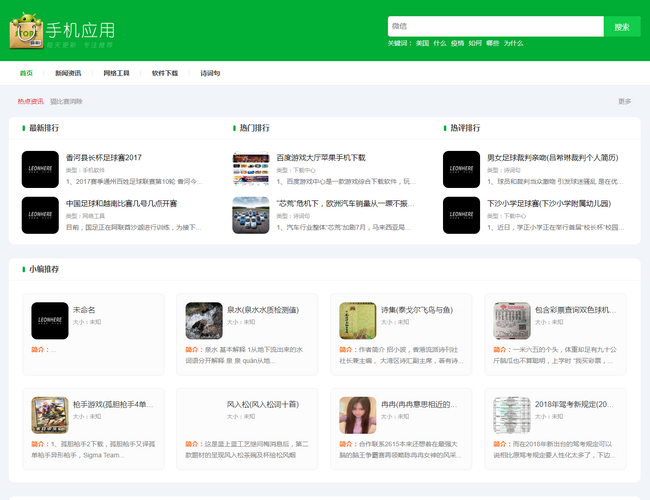Click the keyword 疫情

458,43
